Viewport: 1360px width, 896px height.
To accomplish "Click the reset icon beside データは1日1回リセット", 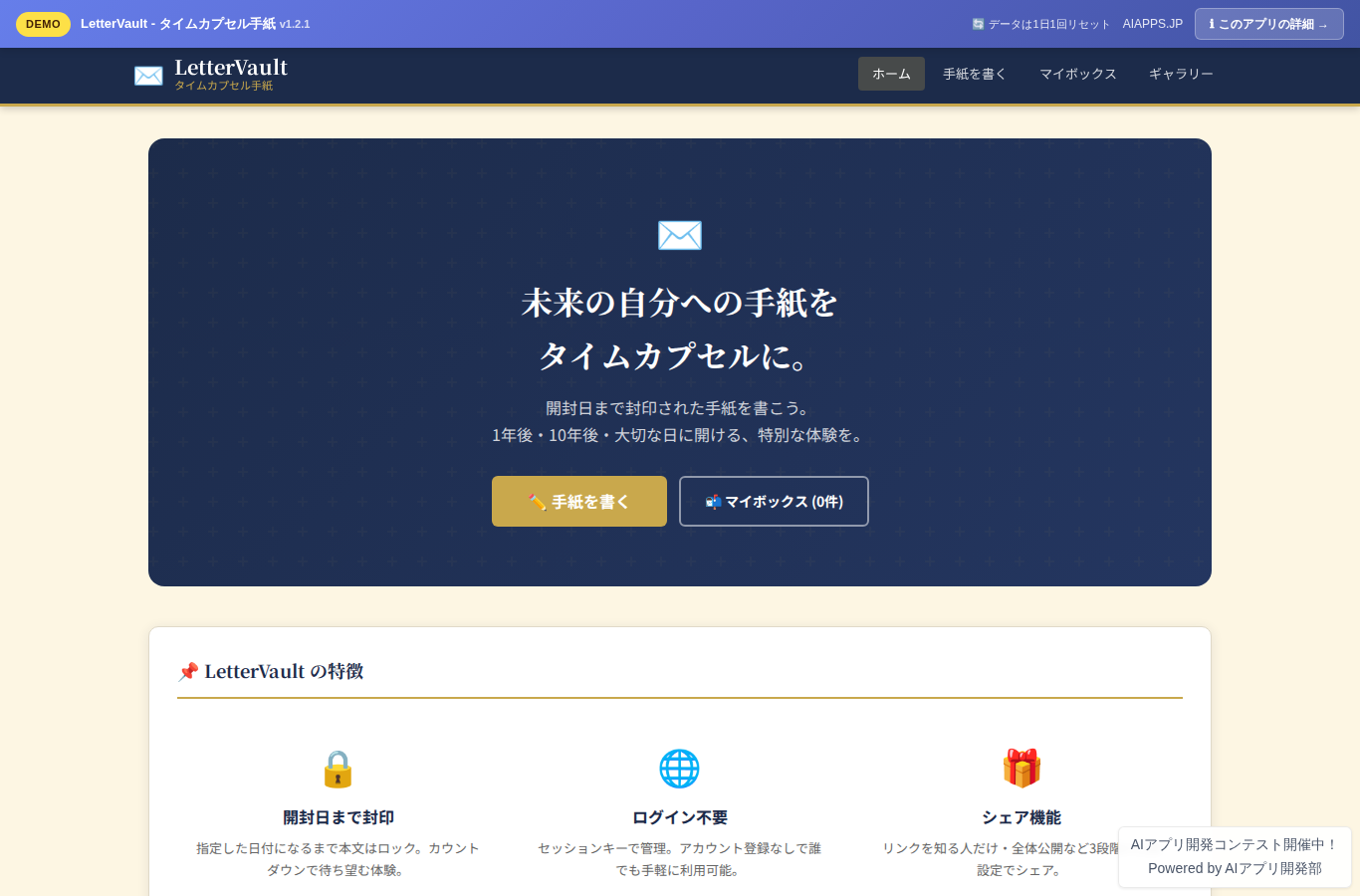I will (978, 24).
